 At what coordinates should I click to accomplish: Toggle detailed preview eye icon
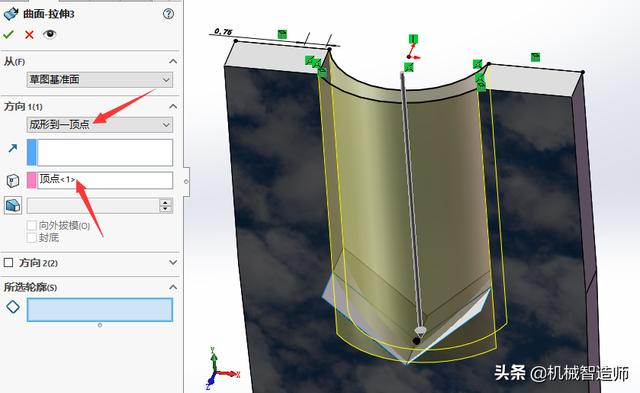[49, 34]
